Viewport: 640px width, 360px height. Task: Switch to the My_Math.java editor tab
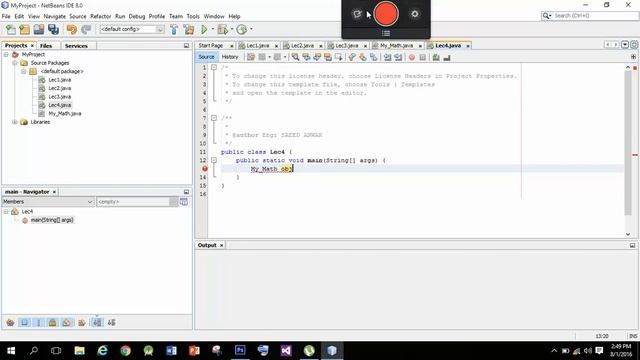(396, 46)
